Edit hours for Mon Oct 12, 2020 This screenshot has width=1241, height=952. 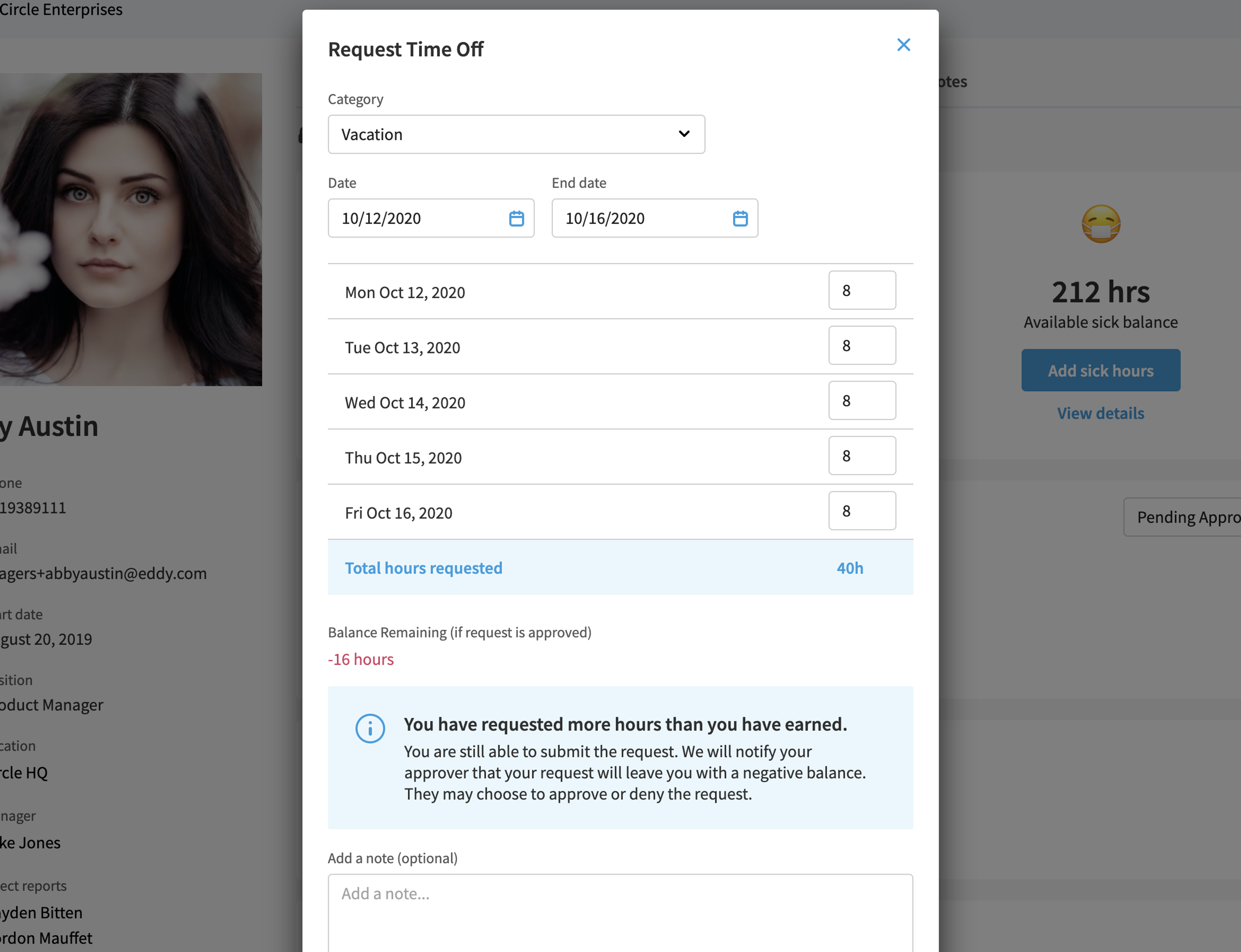[x=862, y=290]
